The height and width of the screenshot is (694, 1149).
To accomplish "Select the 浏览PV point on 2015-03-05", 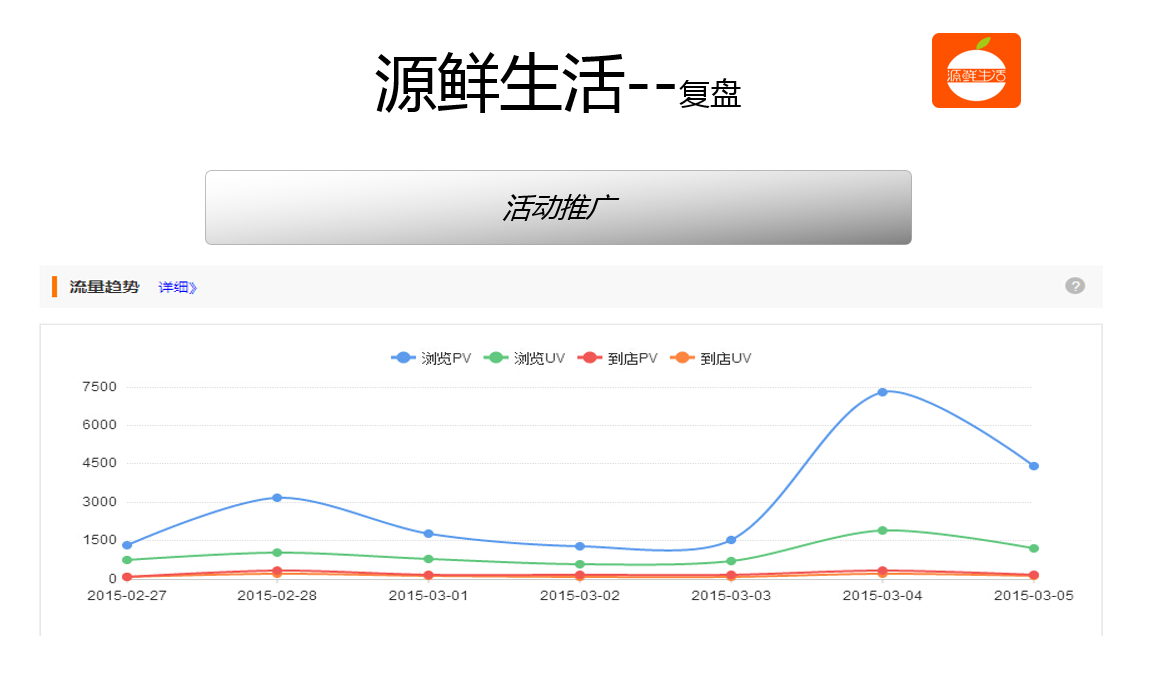I will tap(1033, 466).
